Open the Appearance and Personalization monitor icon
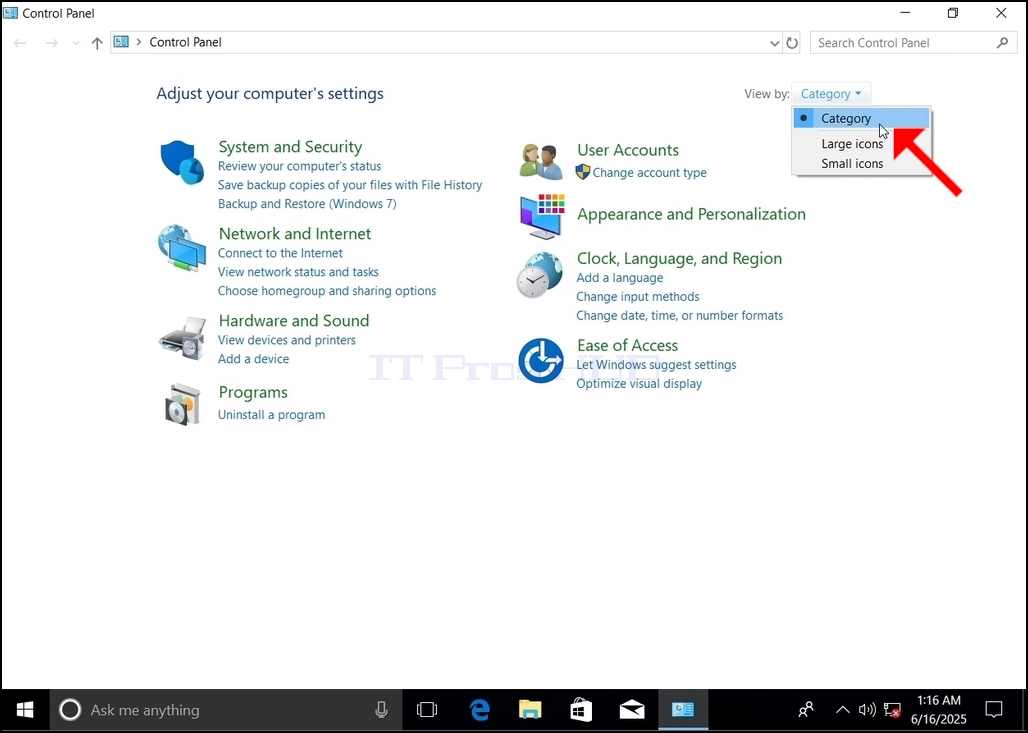Screen dimensions: 1028x733 (542, 216)
